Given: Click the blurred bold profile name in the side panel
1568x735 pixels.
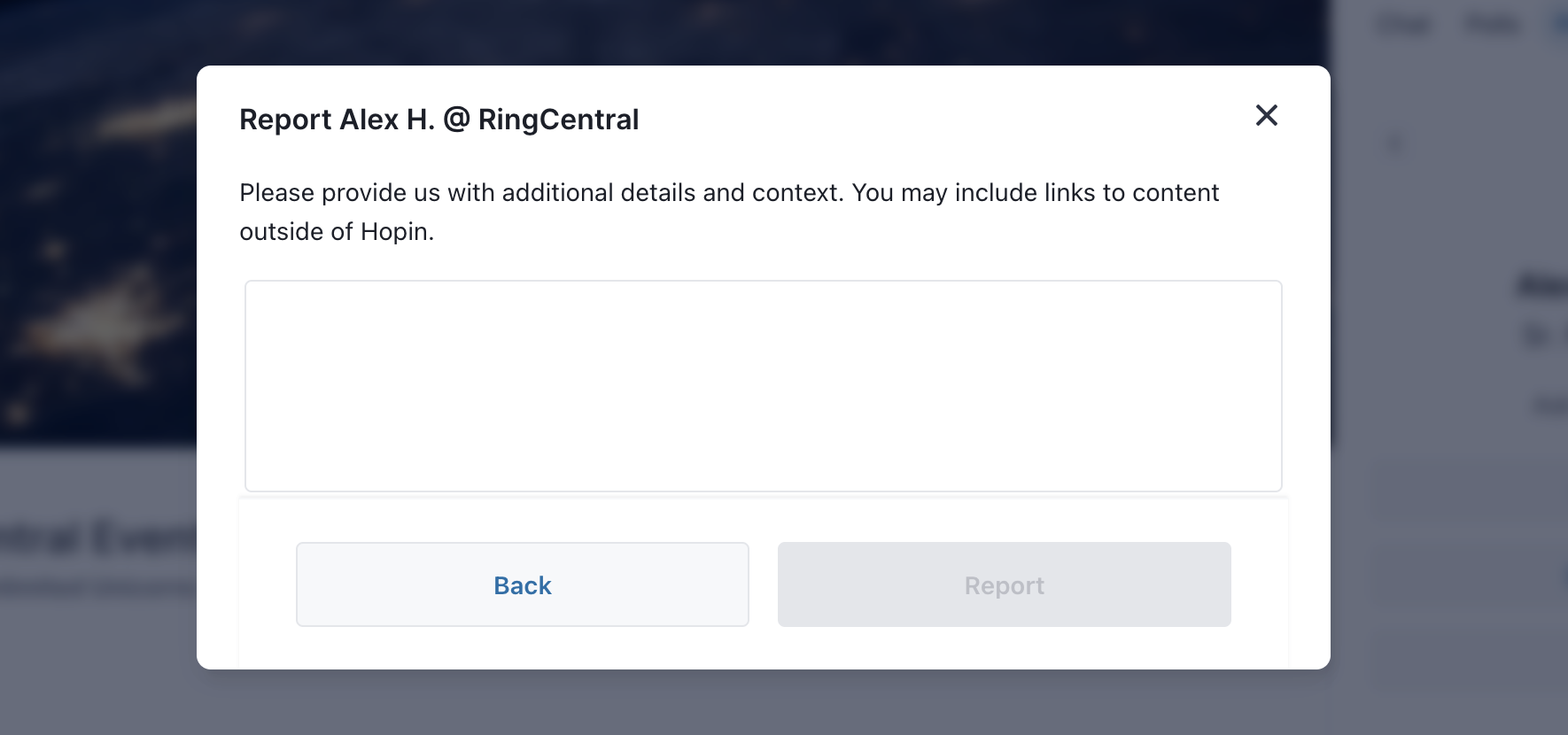Looking at the screenshot, I should click(x=1542, y=286).
